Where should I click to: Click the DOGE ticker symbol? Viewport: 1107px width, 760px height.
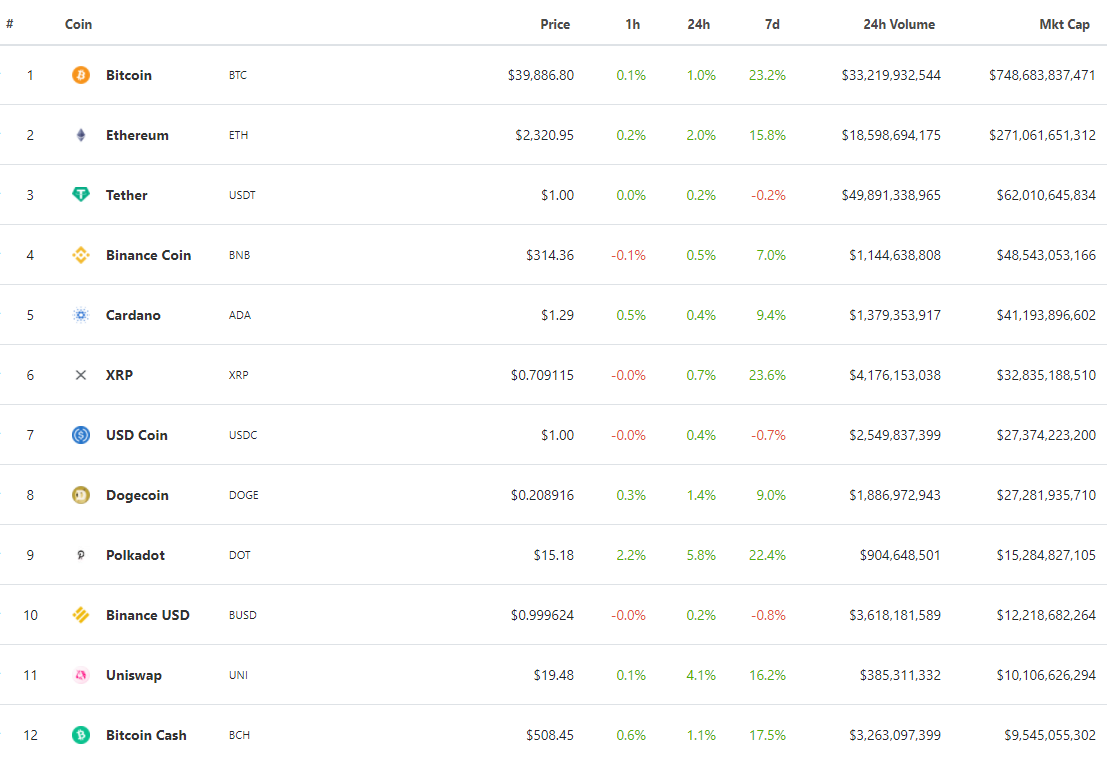tap(243, 495)
